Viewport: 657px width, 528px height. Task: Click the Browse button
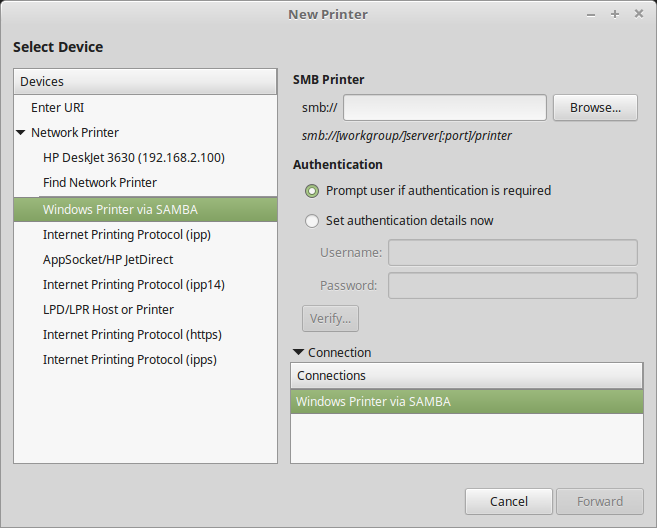click(595, 107)
